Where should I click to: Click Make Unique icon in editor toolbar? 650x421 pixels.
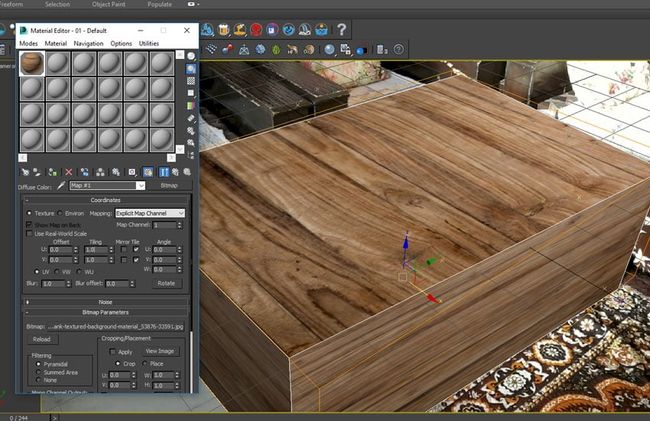(100, 172)
